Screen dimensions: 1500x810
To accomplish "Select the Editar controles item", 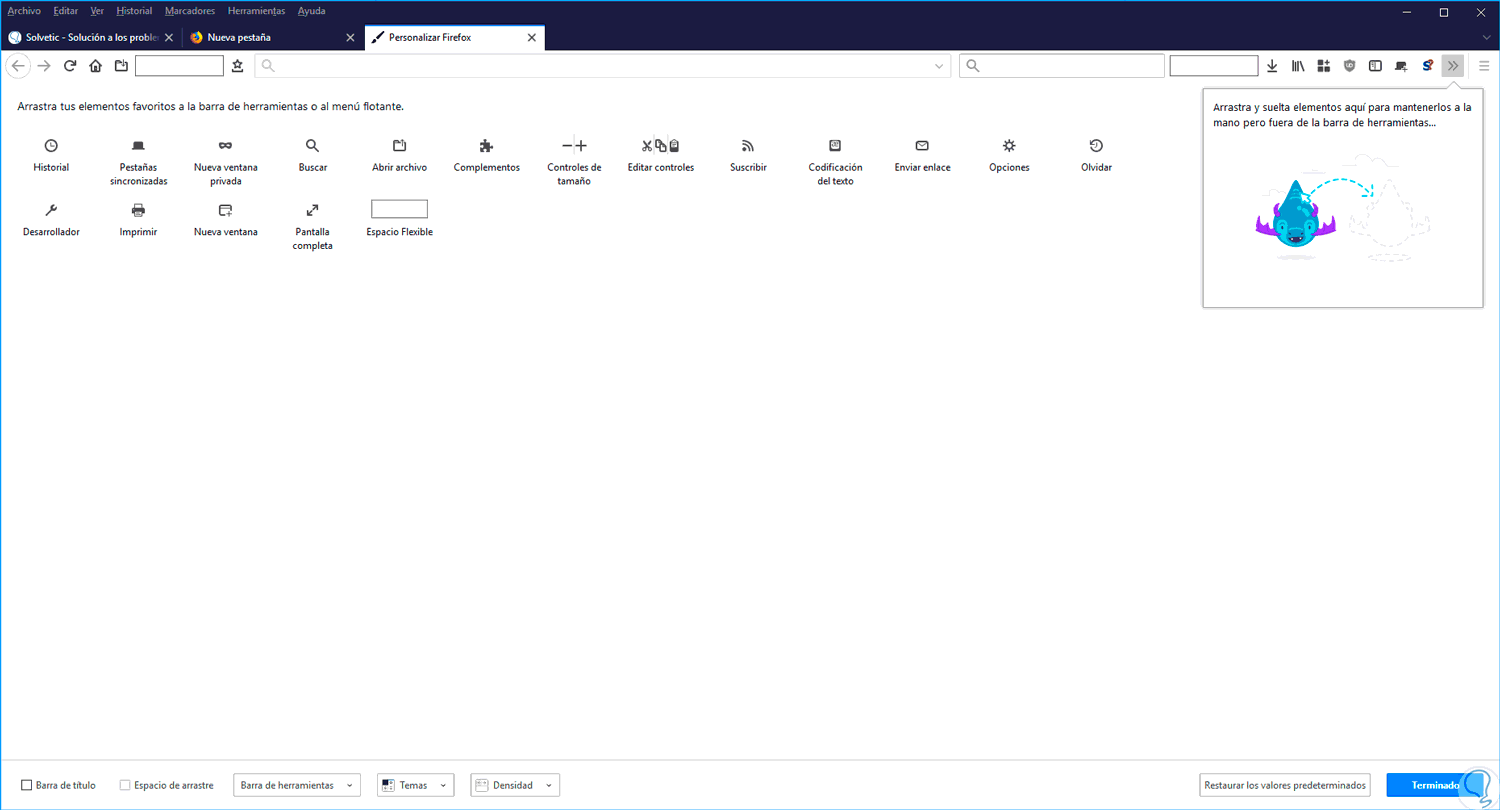I will tap(661, 155).
